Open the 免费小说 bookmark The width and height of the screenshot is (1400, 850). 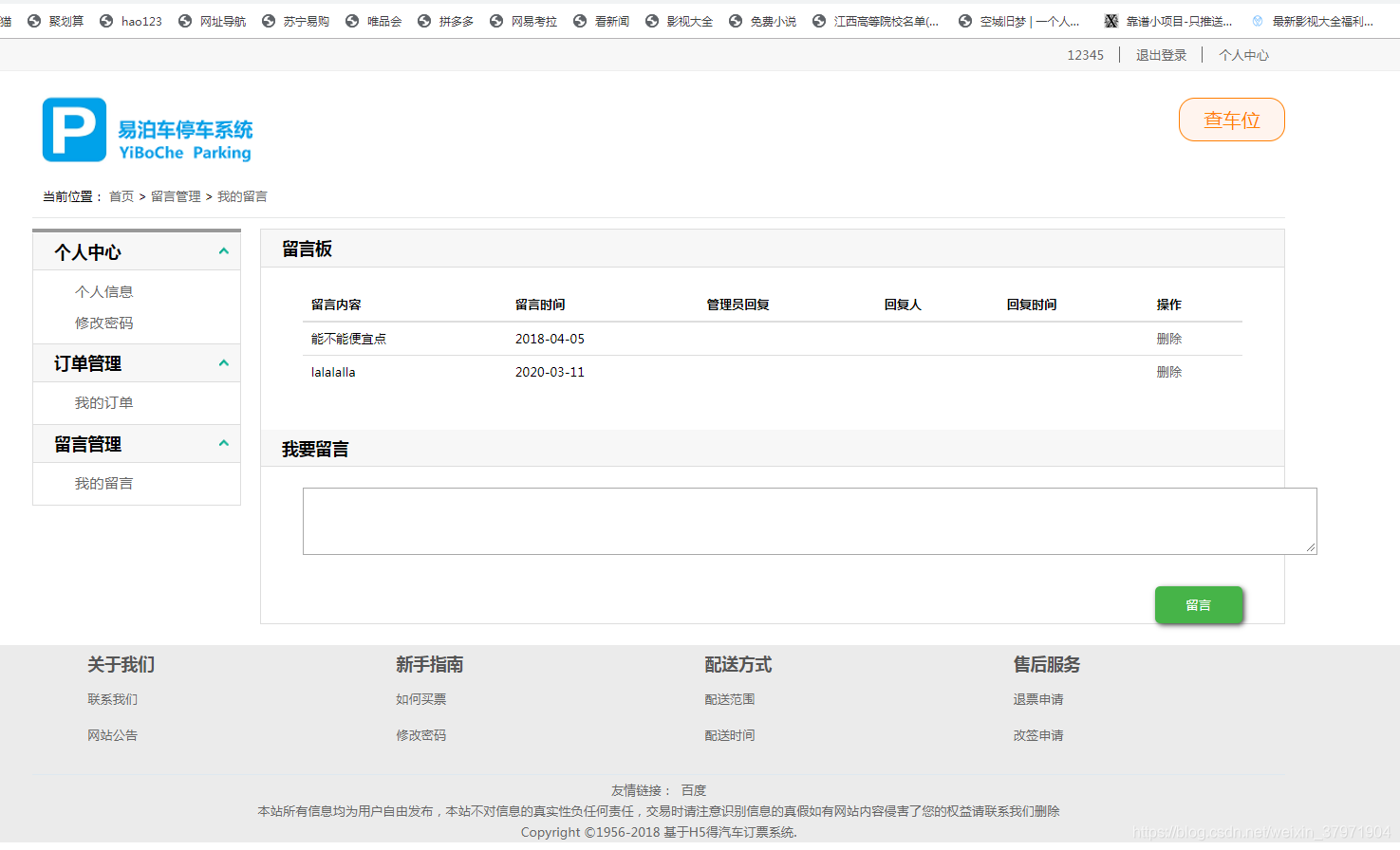[x=763, y=21]
